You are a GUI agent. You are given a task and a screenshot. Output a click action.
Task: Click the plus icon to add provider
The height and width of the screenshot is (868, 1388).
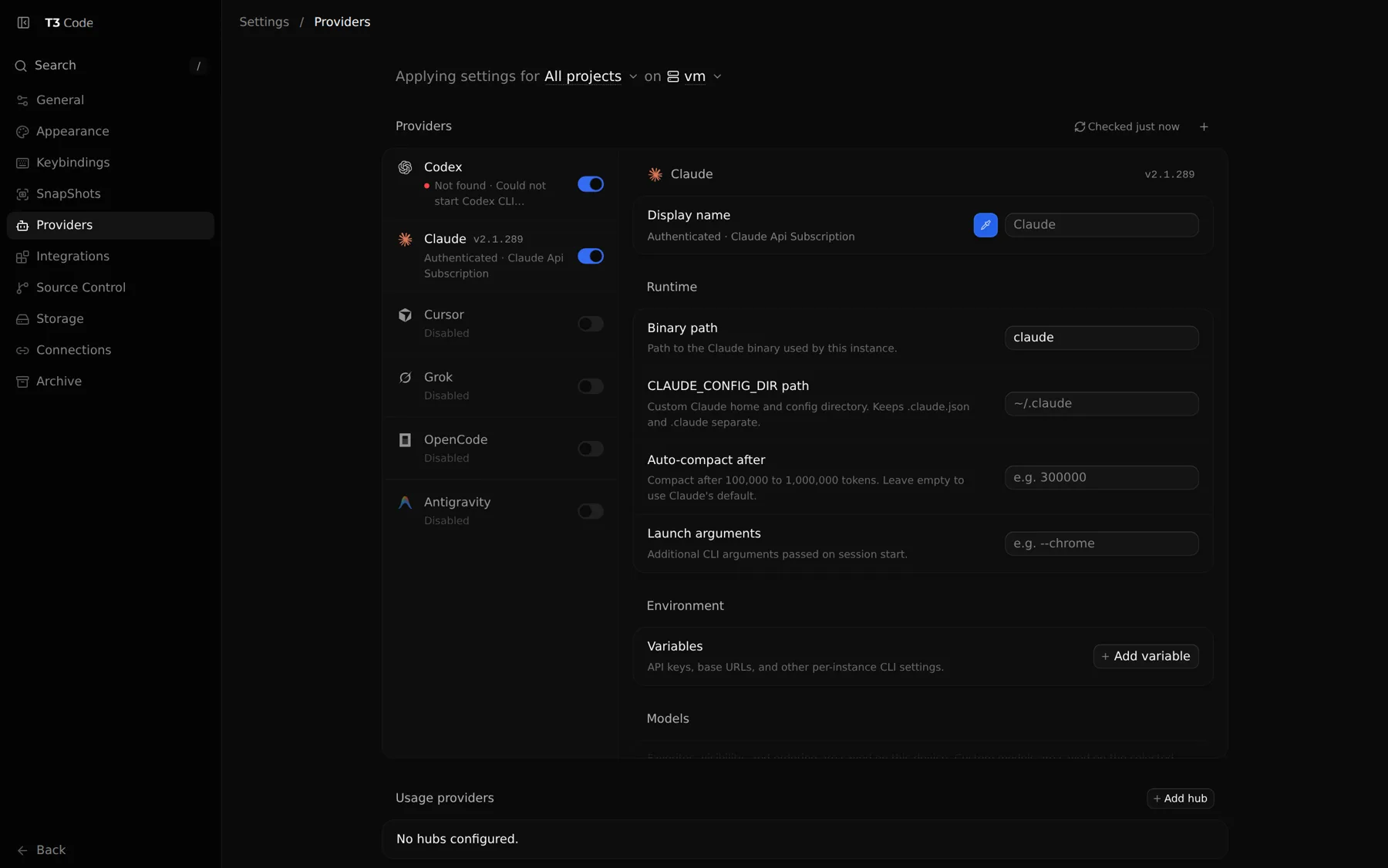tap(1204, 126)
